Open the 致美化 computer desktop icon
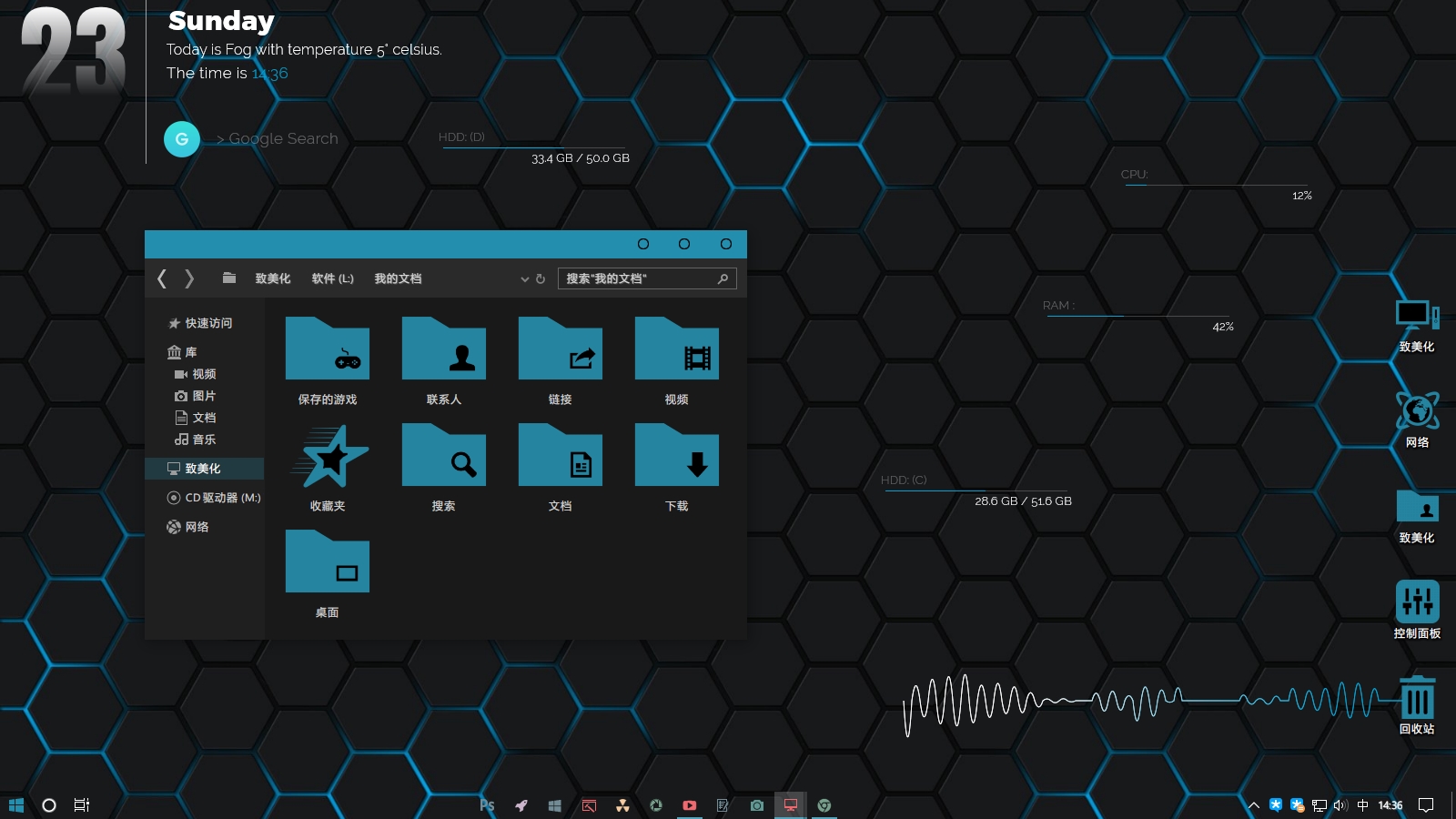 [1417, 326]
